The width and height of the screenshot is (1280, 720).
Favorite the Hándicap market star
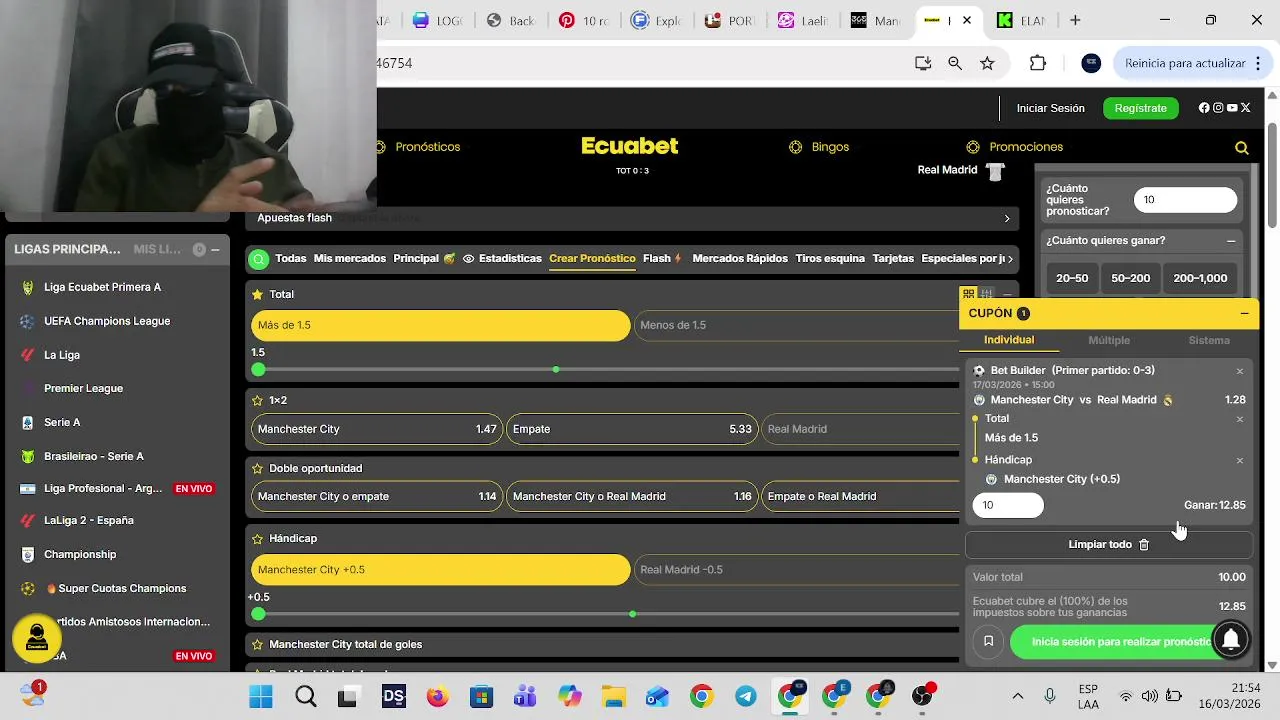pos(257,538)
